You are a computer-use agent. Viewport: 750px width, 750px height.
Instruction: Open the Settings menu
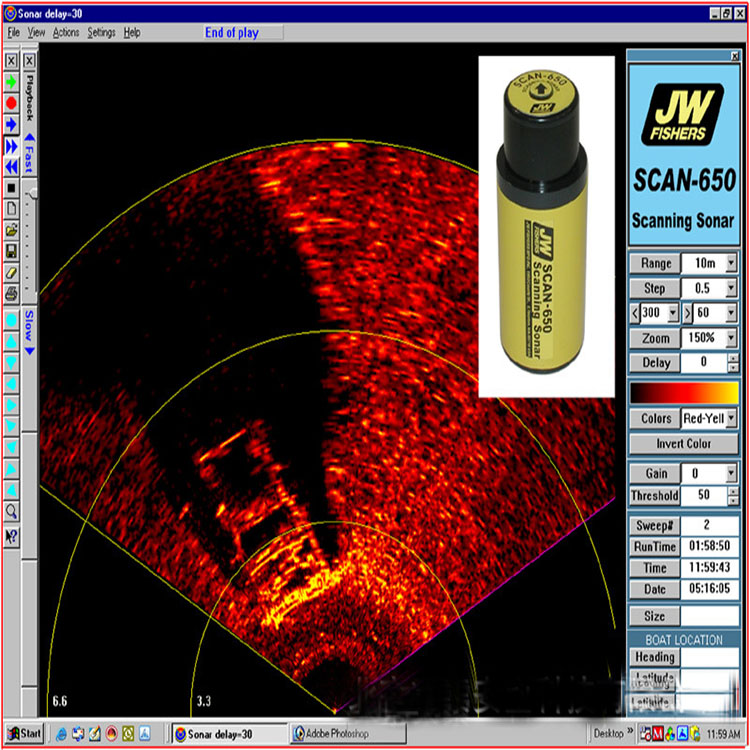tap(101, 32)
